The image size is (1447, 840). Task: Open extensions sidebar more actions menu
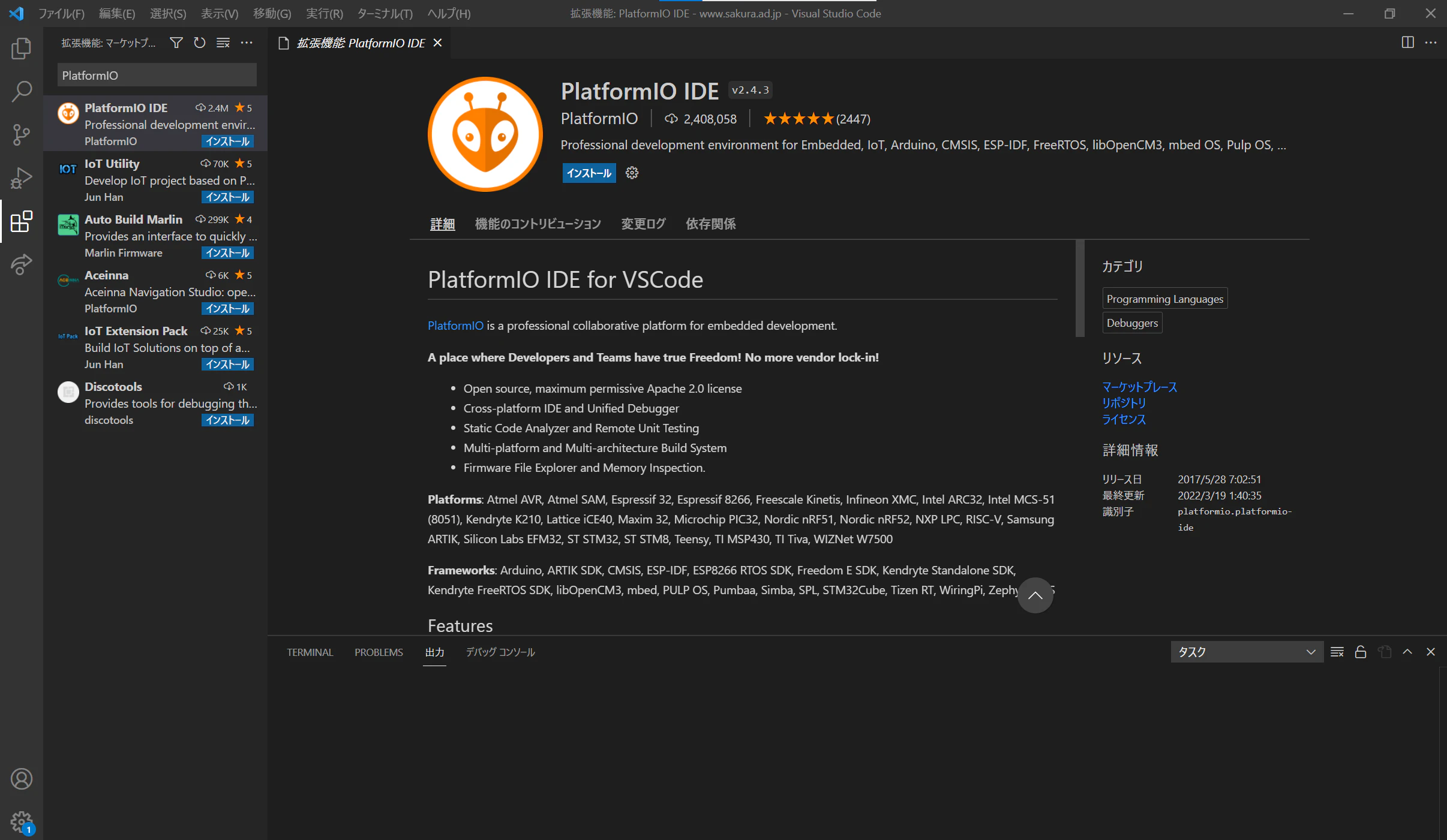[247, 43]
